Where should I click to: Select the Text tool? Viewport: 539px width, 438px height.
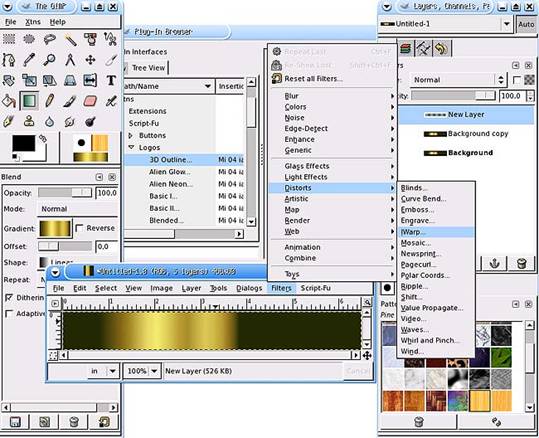point(111,80)
